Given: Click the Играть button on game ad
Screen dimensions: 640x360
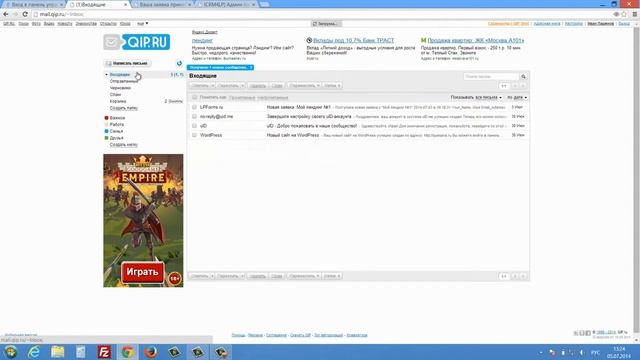Looking at the screenshot, I should (142, 272).
